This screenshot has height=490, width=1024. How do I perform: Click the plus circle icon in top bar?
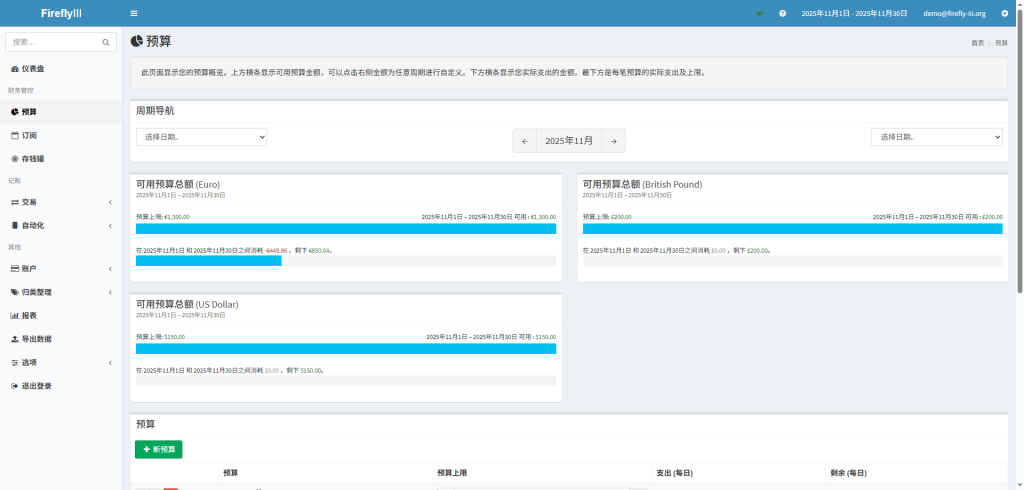(1004, 13)
